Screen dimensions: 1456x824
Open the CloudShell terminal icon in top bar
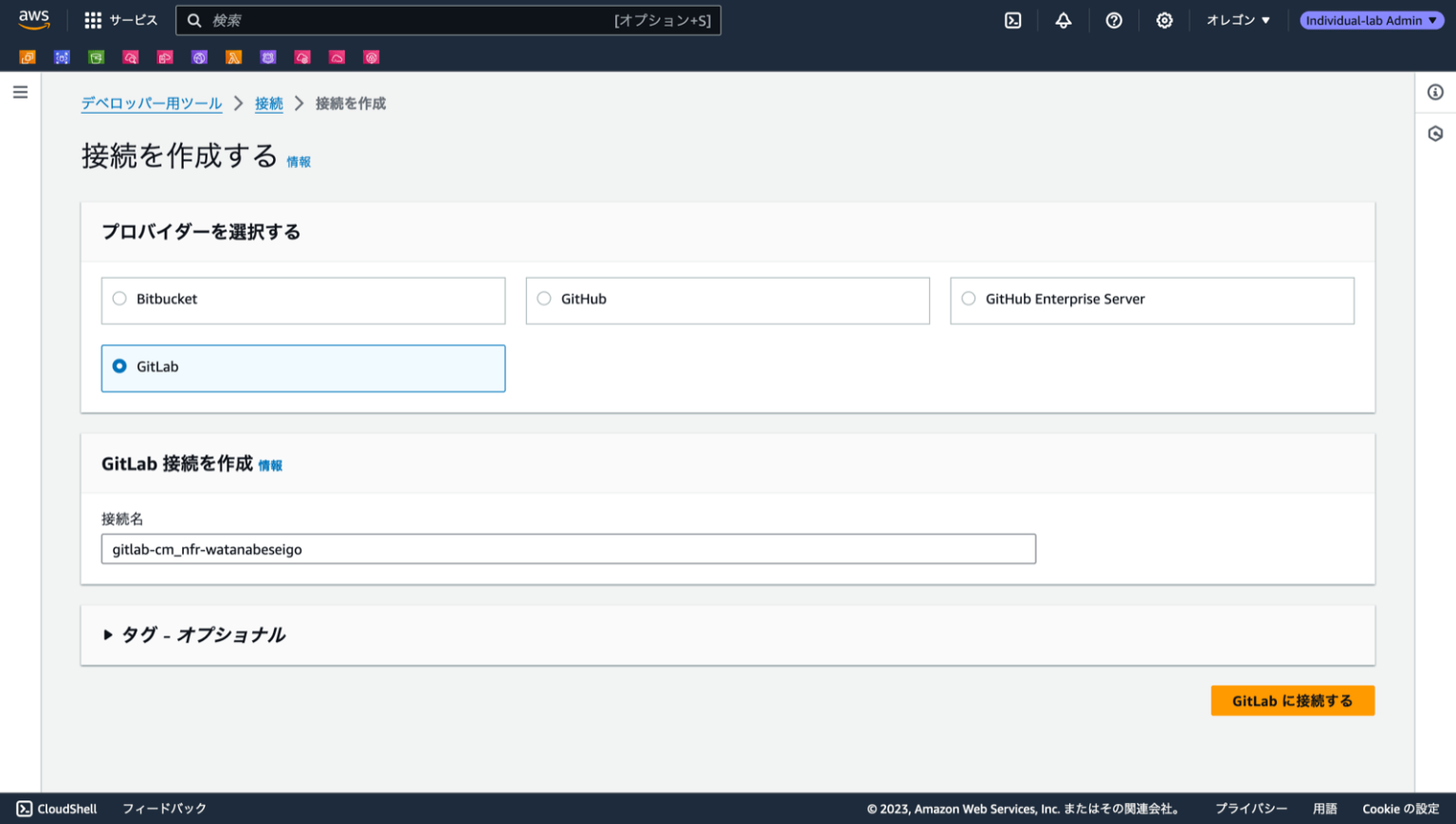pos(1012,19)
